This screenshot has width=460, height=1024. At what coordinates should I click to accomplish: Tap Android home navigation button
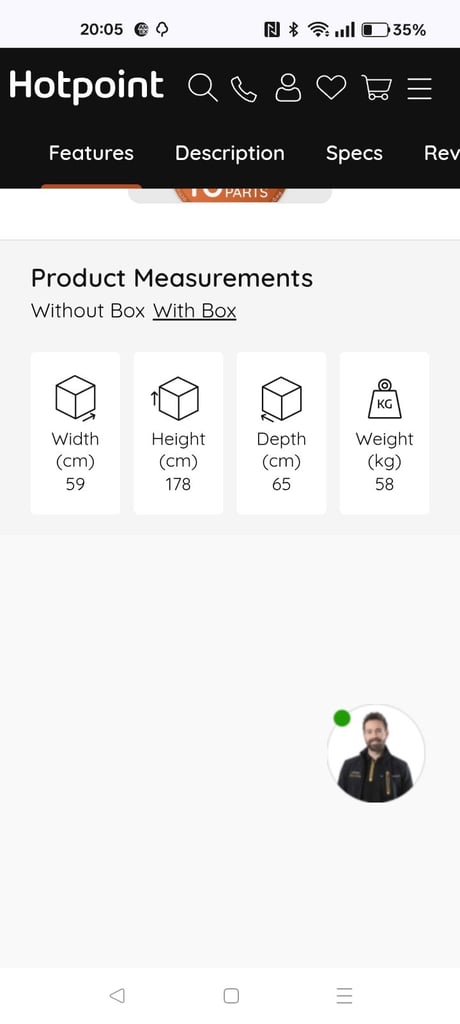click(x=231, y=995)
